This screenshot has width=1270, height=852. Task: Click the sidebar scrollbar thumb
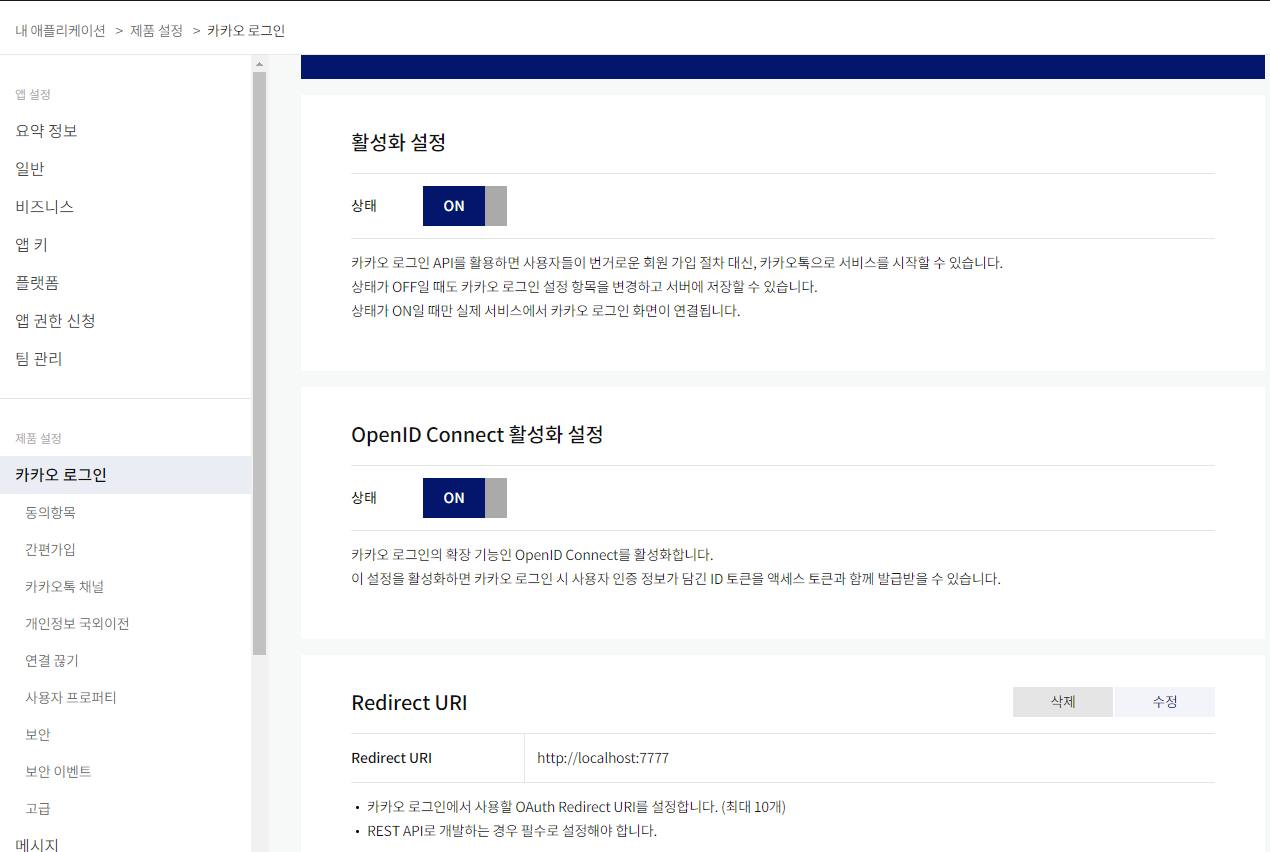(x=260, y=364)
